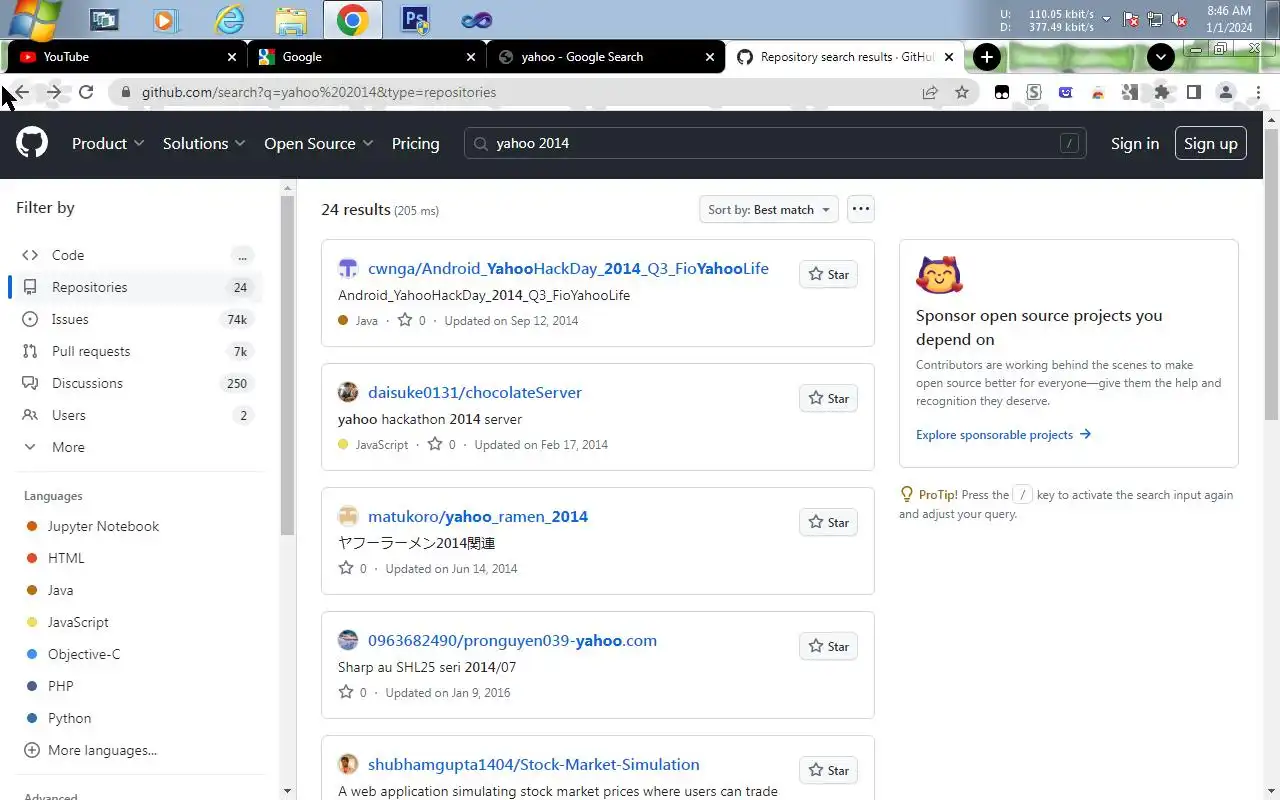
Task: Click the 0963682490 user avatar
Action: tap(348, 640)
